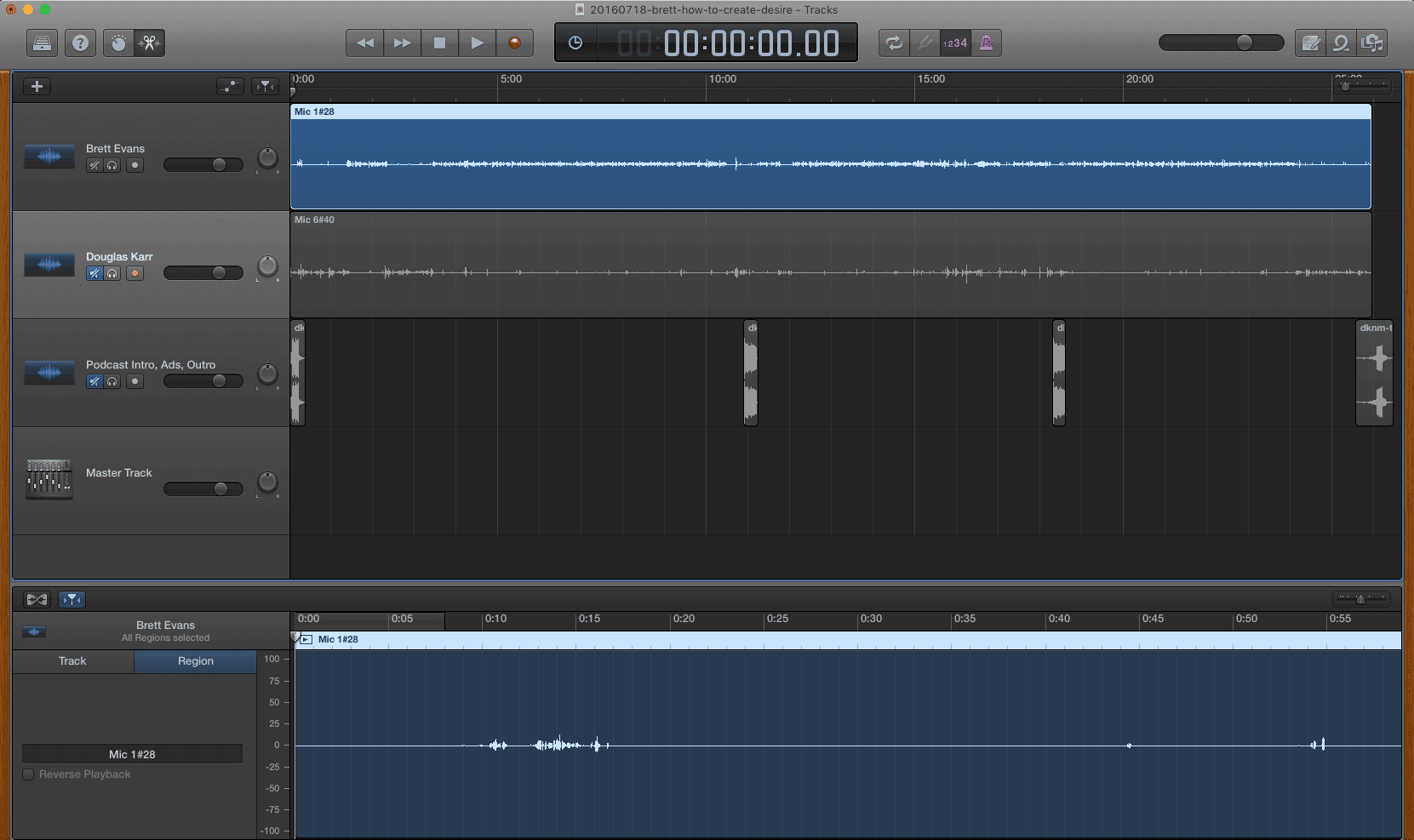The image size is (1414, 840).
Task: Mute the Douglas Karr track
Action: (94, 274)
